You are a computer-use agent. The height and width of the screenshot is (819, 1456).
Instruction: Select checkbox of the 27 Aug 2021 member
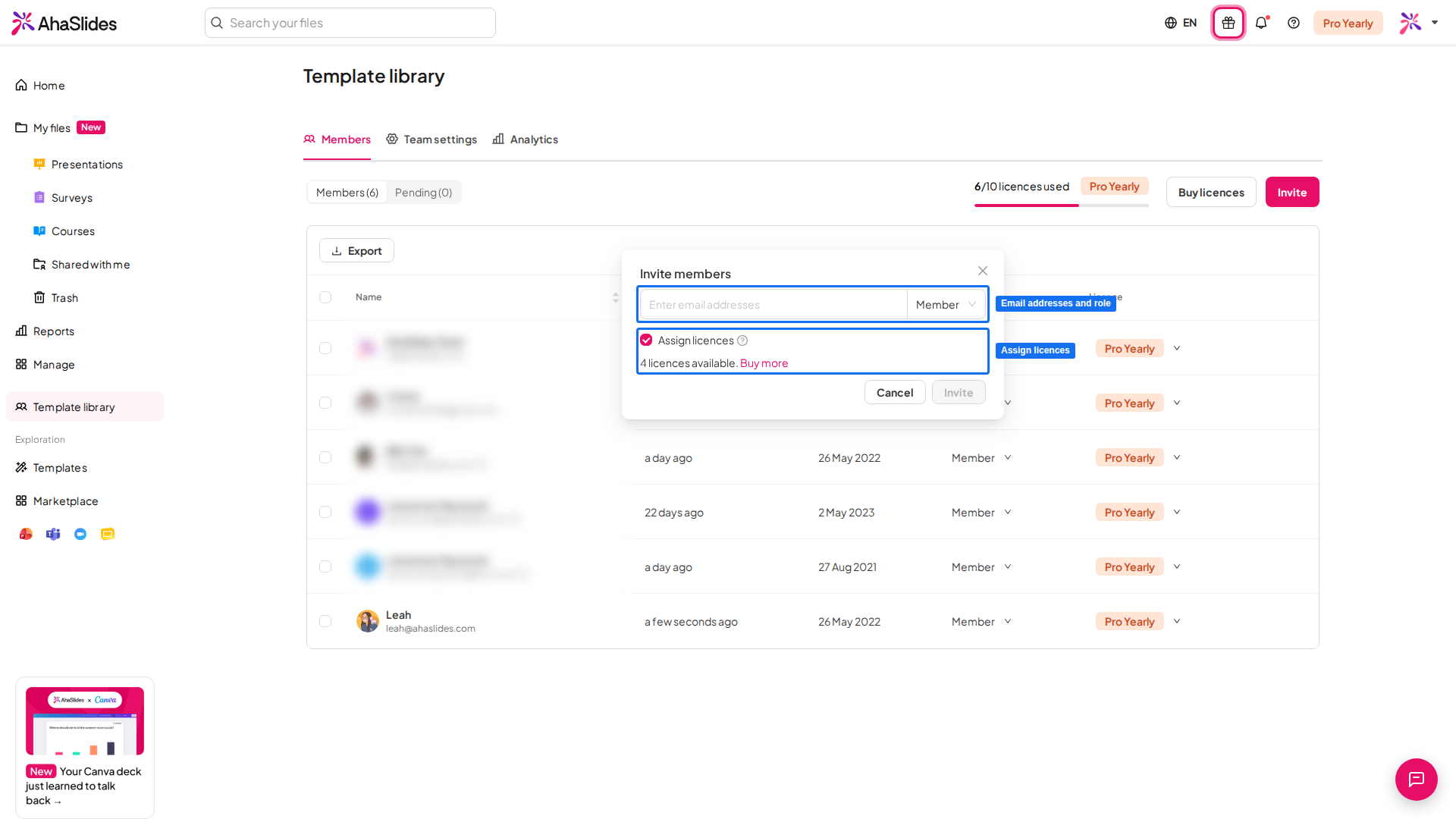(x=325, y=566)
